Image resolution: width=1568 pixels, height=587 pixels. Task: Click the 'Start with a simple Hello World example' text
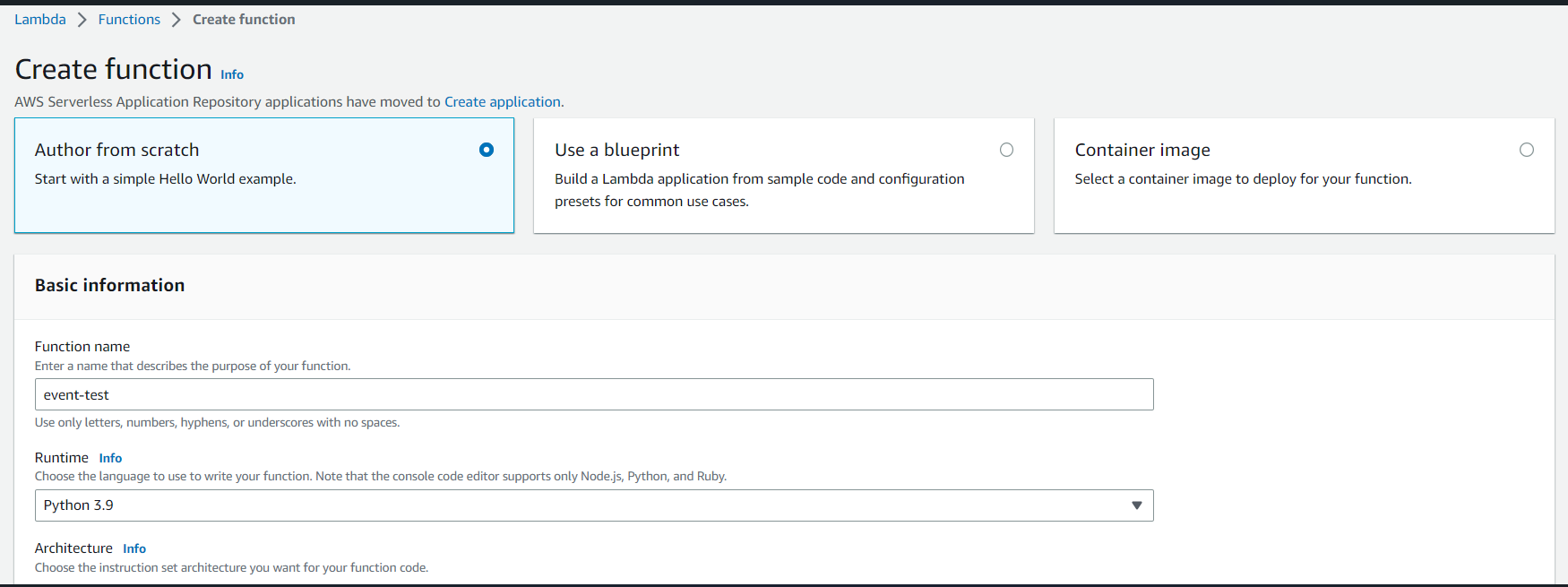(166, 179)
